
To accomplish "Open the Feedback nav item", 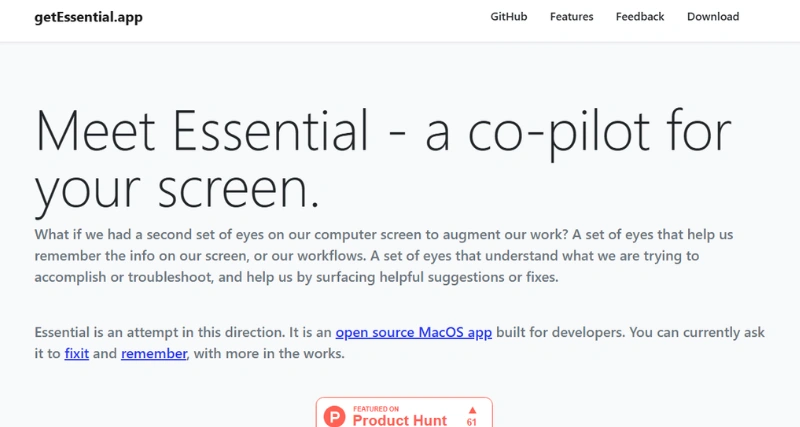I will [x=640, y=17].
